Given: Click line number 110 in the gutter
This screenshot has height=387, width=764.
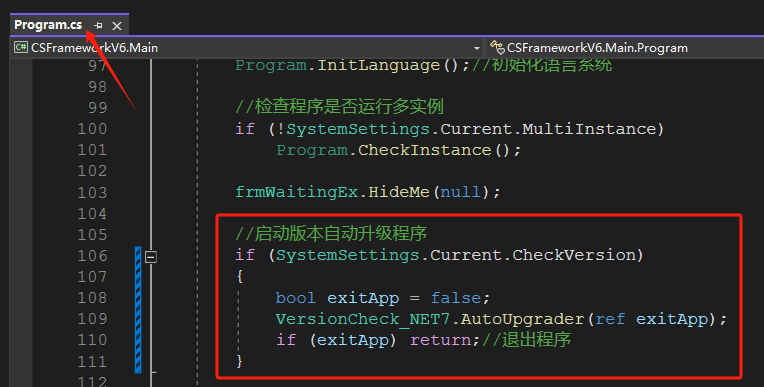Looking at the screenshot, I should pos(92,340).
